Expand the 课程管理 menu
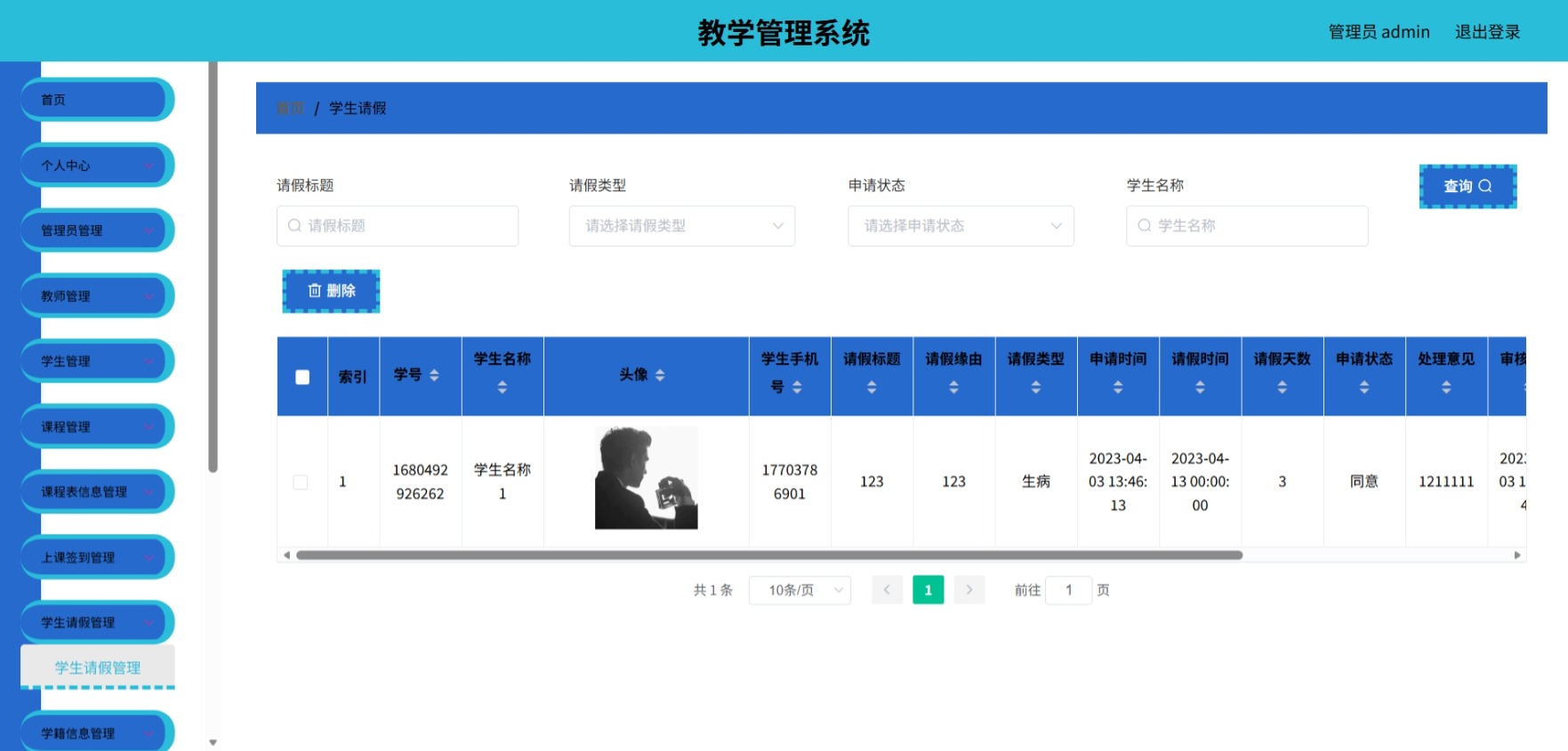The height and width of the screenshot is (751, 1568). coord(97,427)
